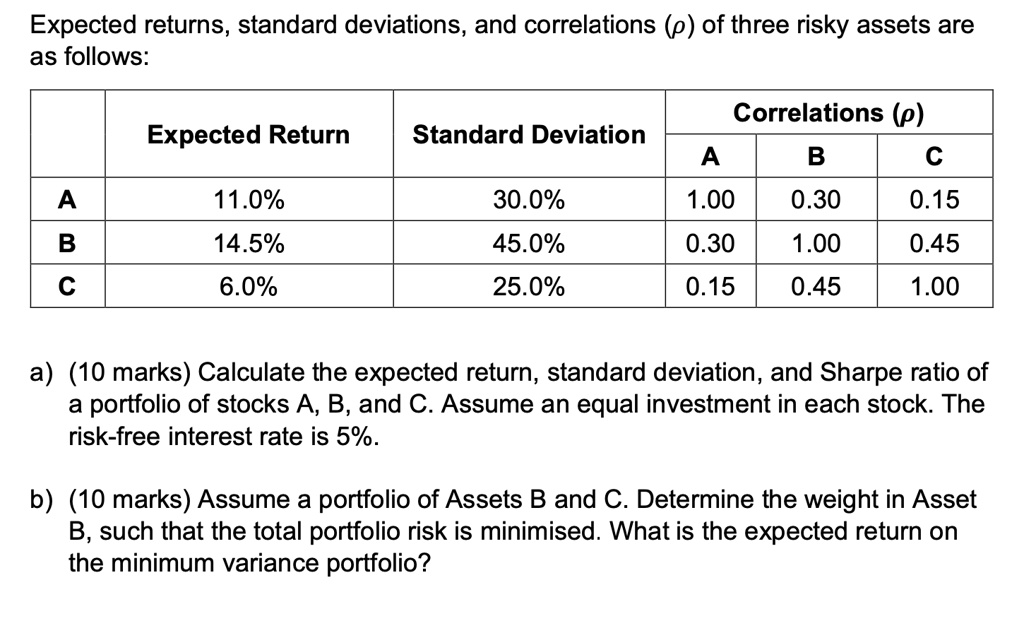Click the Correlations (ρ) table header
This screenshot has height=633, width=1024.
(829, 113)
